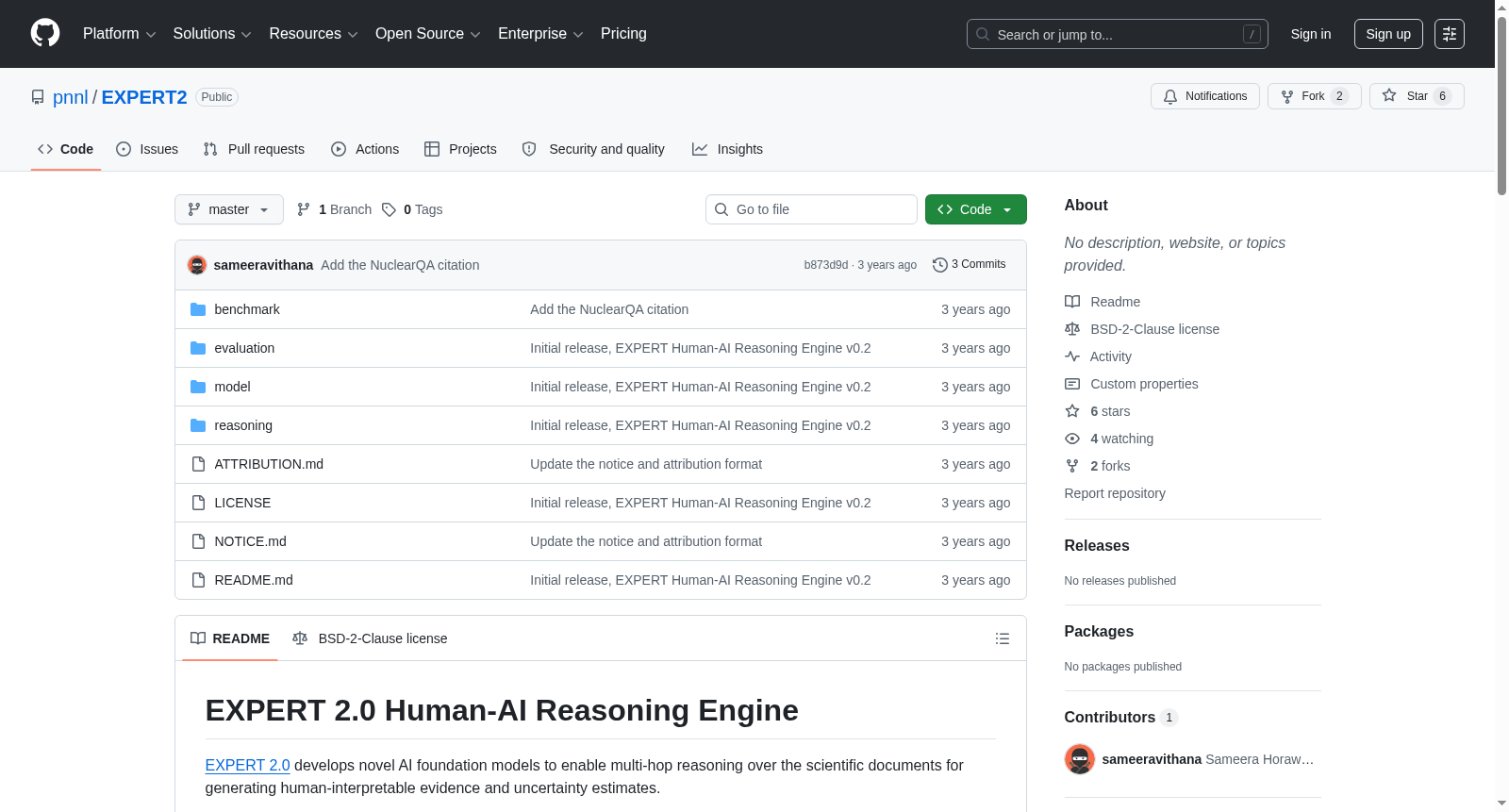This screenshot has height=812, width=1509.
Task: Select BSD-2-Clause license tab in file viewer
Action: click(370, 638)
